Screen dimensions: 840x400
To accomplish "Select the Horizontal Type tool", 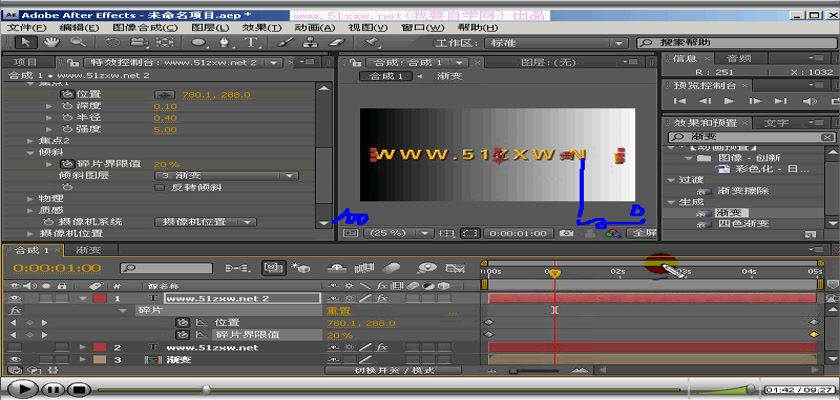I will coord(250,42).
